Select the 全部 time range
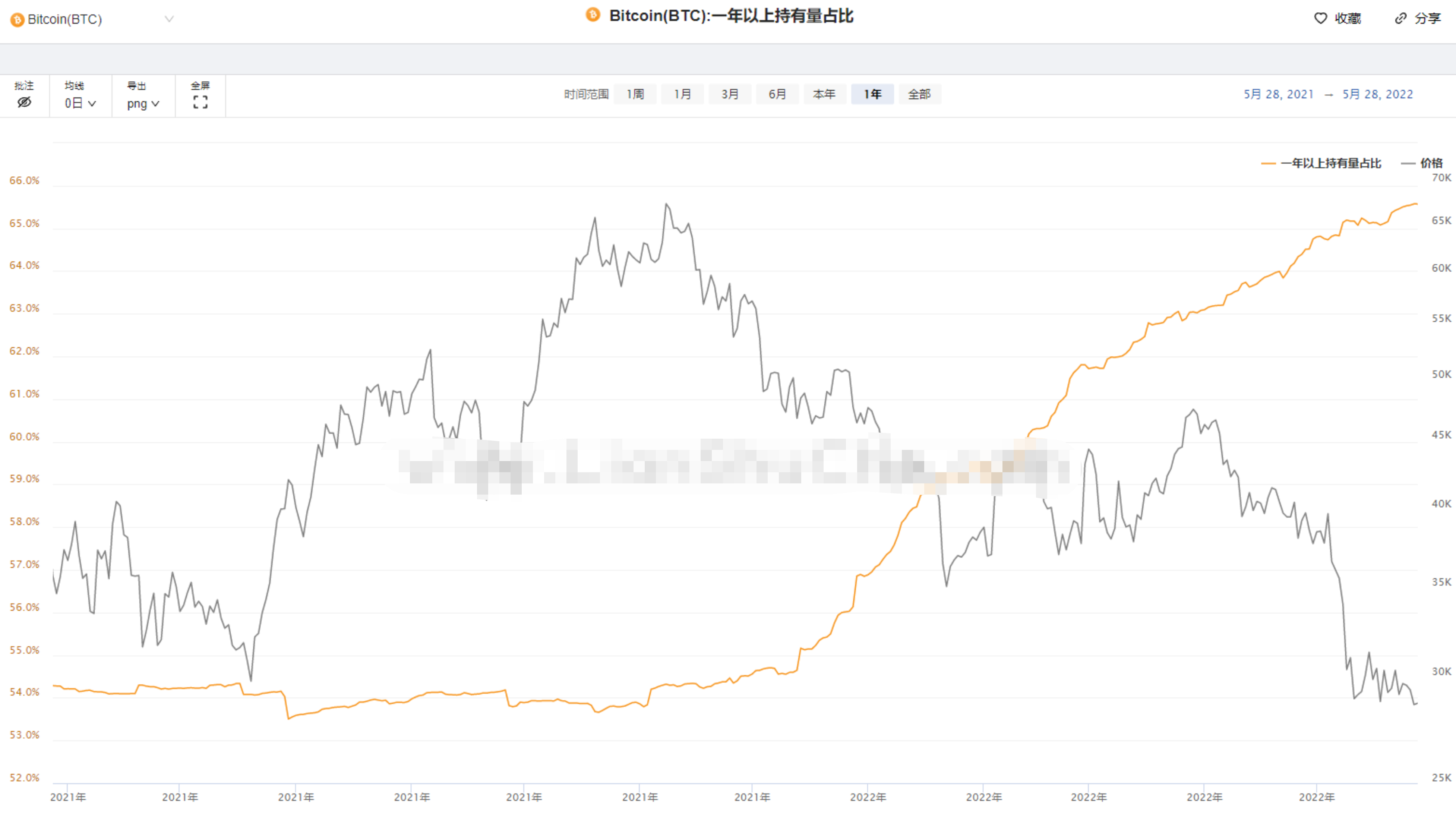The image size is (1456, 814). [x=920, y=94]
